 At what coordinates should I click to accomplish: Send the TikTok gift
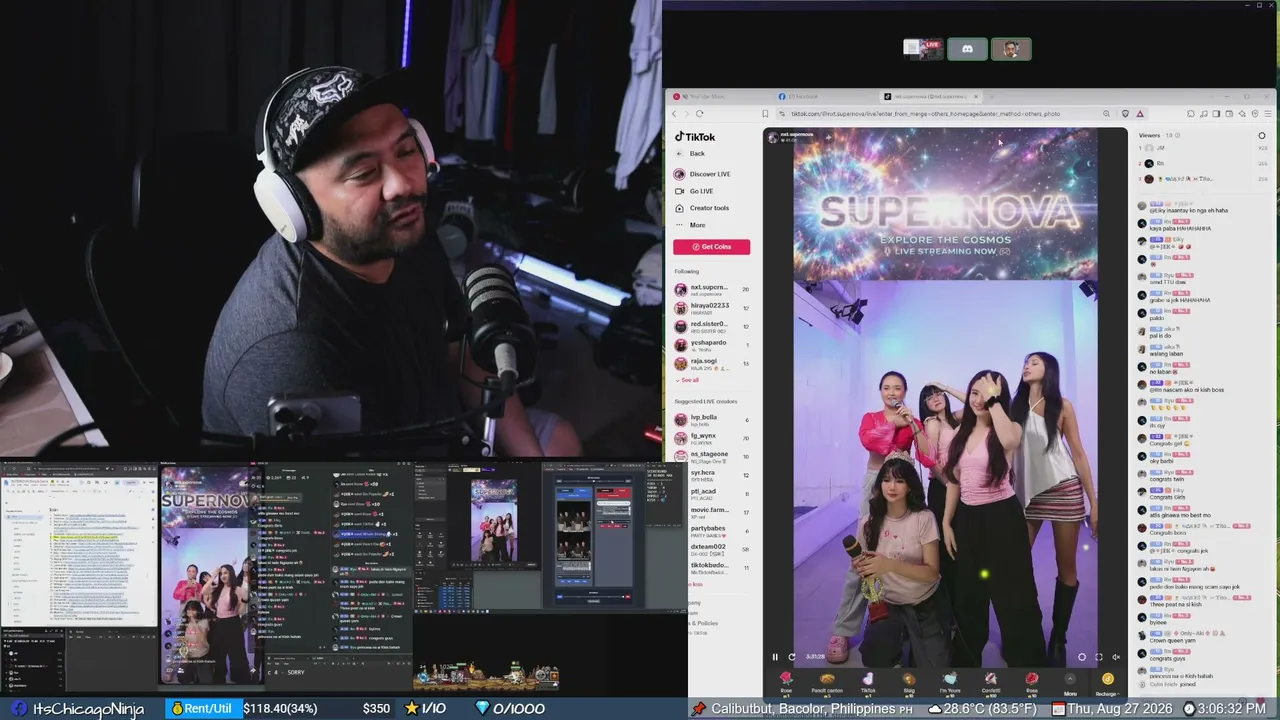coord(868,683)
